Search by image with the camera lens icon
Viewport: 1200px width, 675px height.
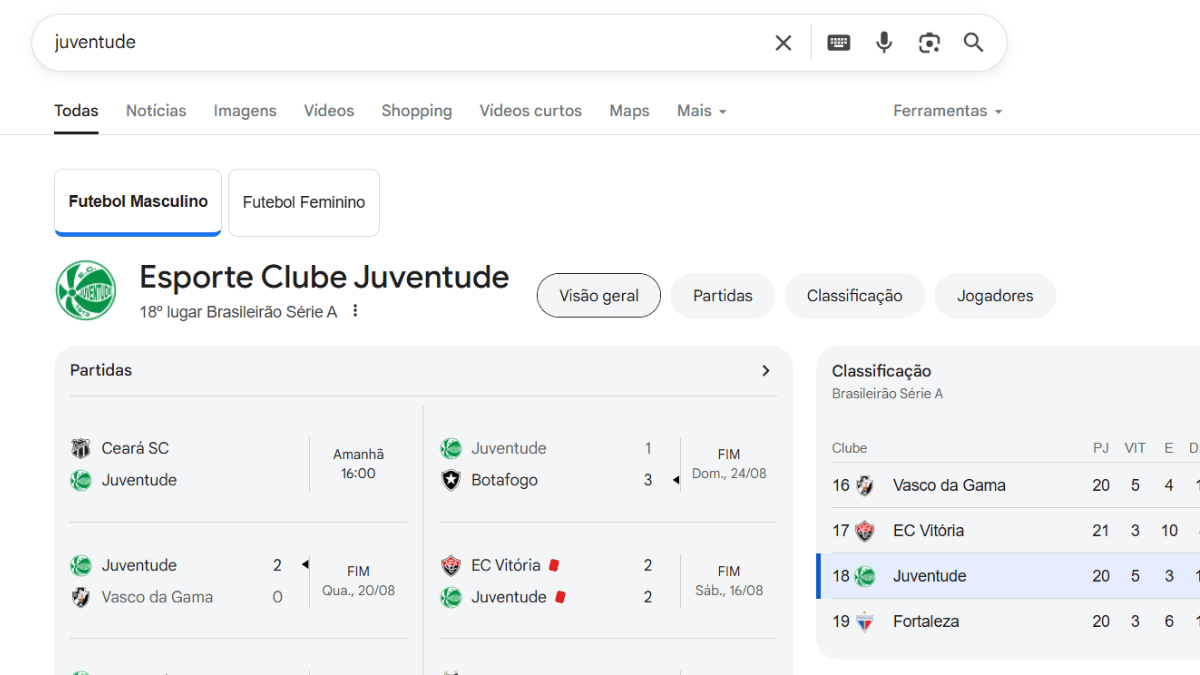pos(929,42)
